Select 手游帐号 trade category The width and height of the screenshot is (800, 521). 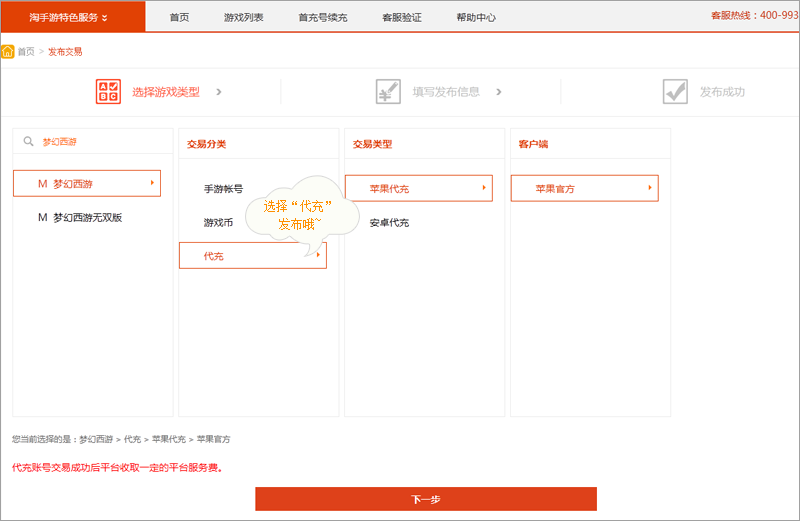(x=223, y=189)
